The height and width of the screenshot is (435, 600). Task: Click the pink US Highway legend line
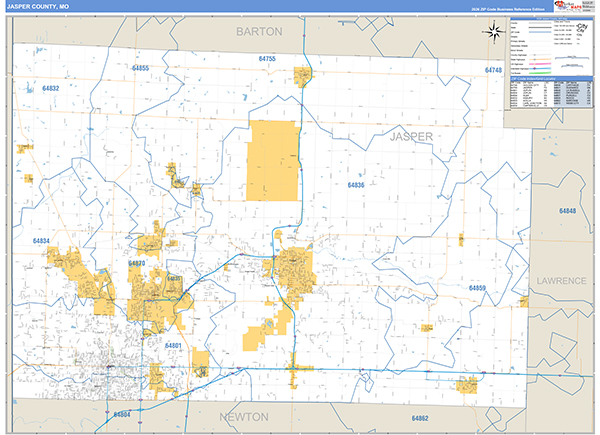coord(540,64)
